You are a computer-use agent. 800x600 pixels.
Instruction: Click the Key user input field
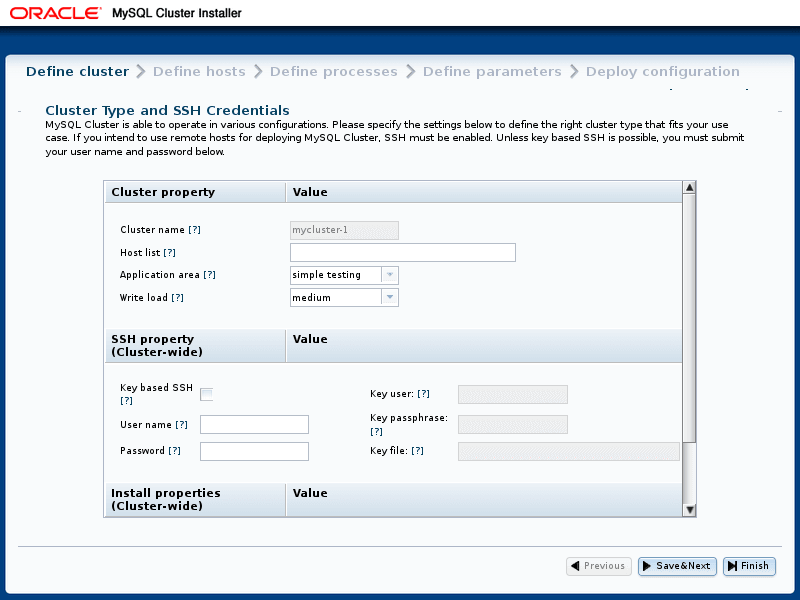point(512,394)
